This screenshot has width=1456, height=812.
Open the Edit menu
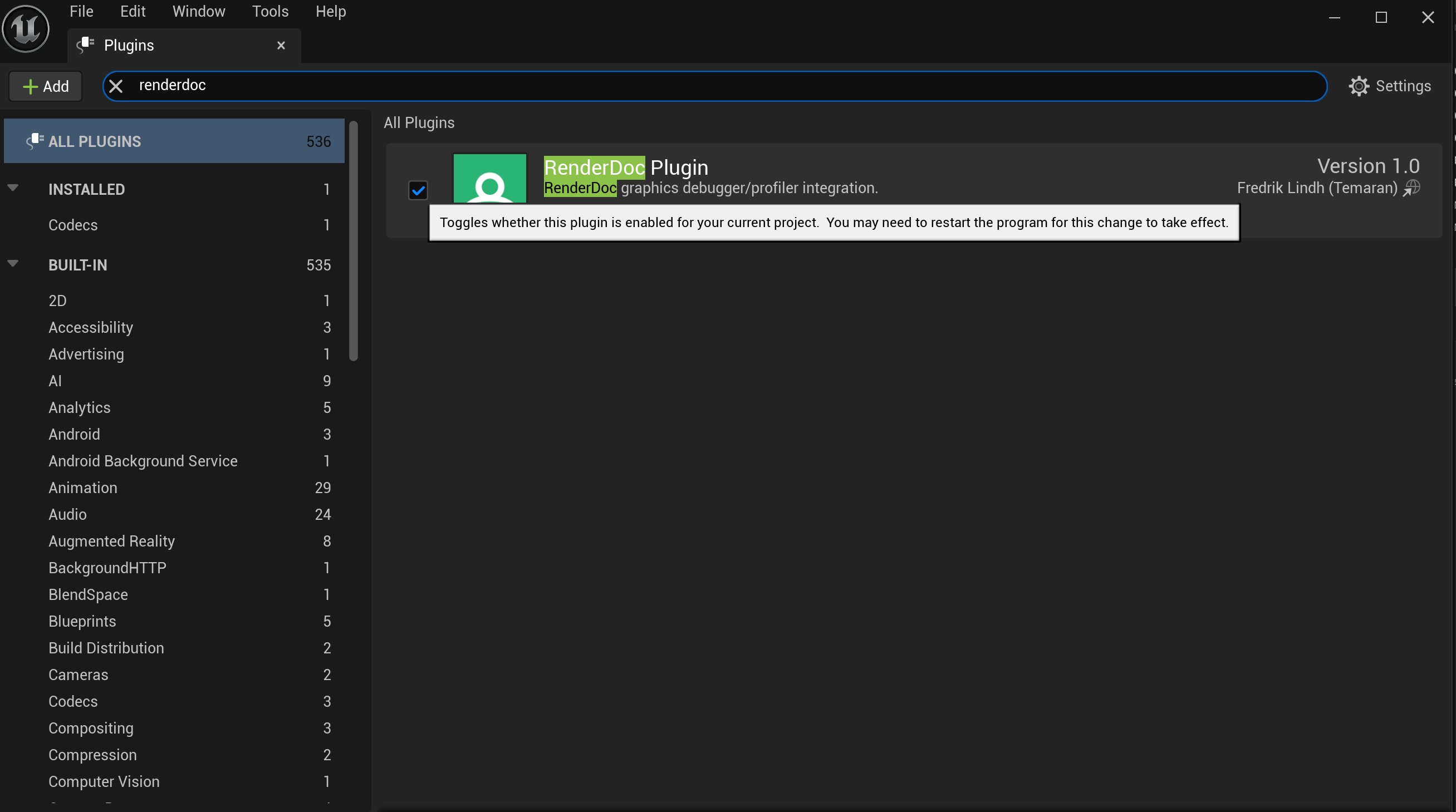(x=133, y=11)
